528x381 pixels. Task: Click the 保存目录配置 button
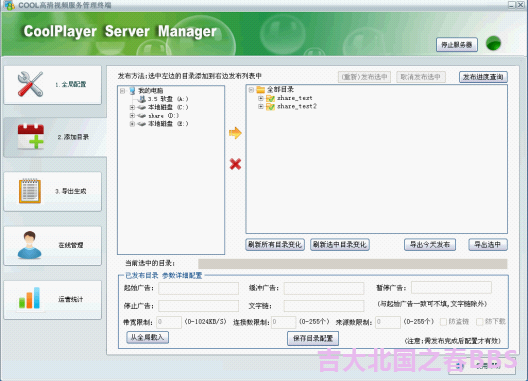[313, 338]
